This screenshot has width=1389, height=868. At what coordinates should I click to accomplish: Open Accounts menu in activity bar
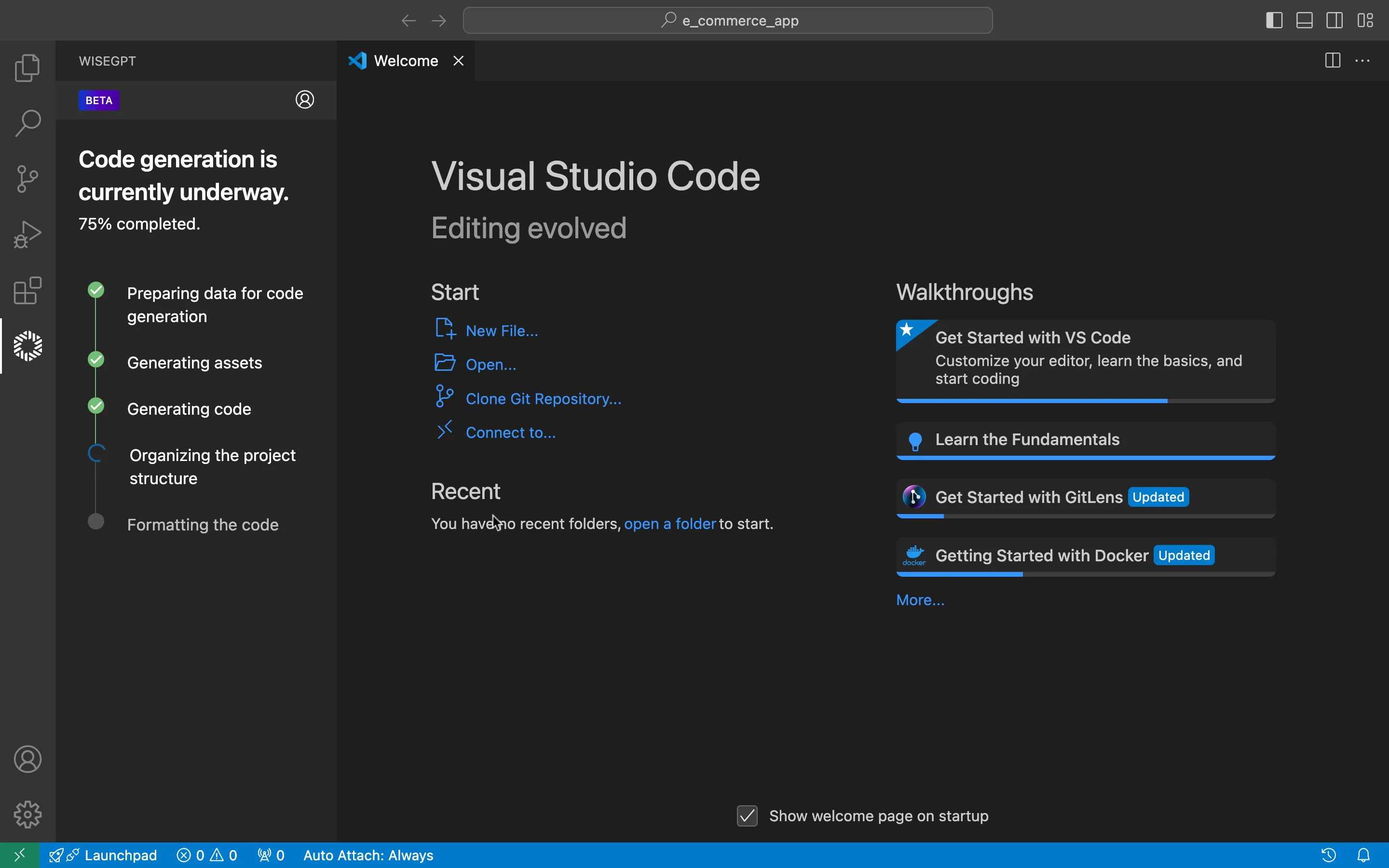(27, 759)
